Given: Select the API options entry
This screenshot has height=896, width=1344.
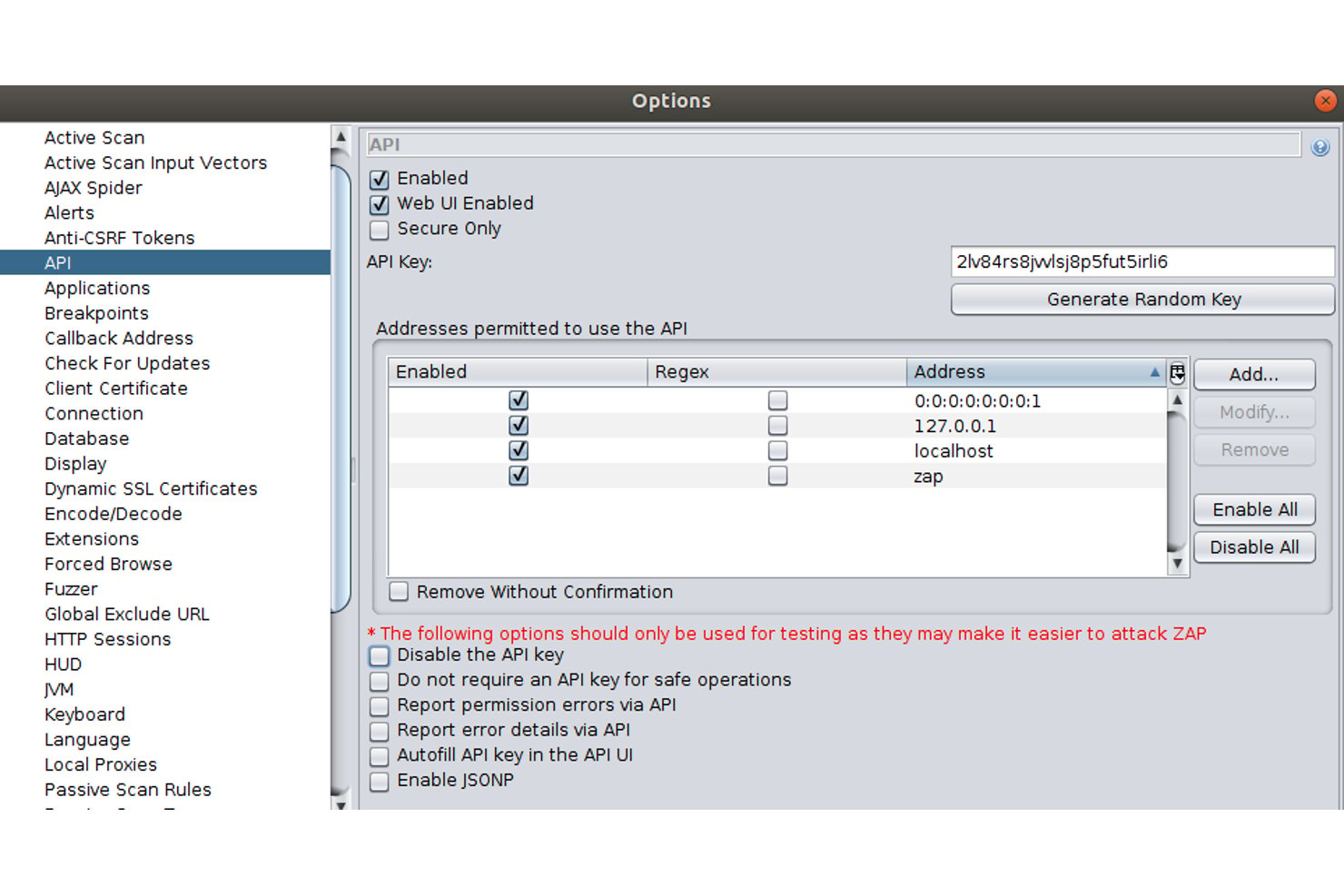Looking at the screenshot, I should 165,263.
